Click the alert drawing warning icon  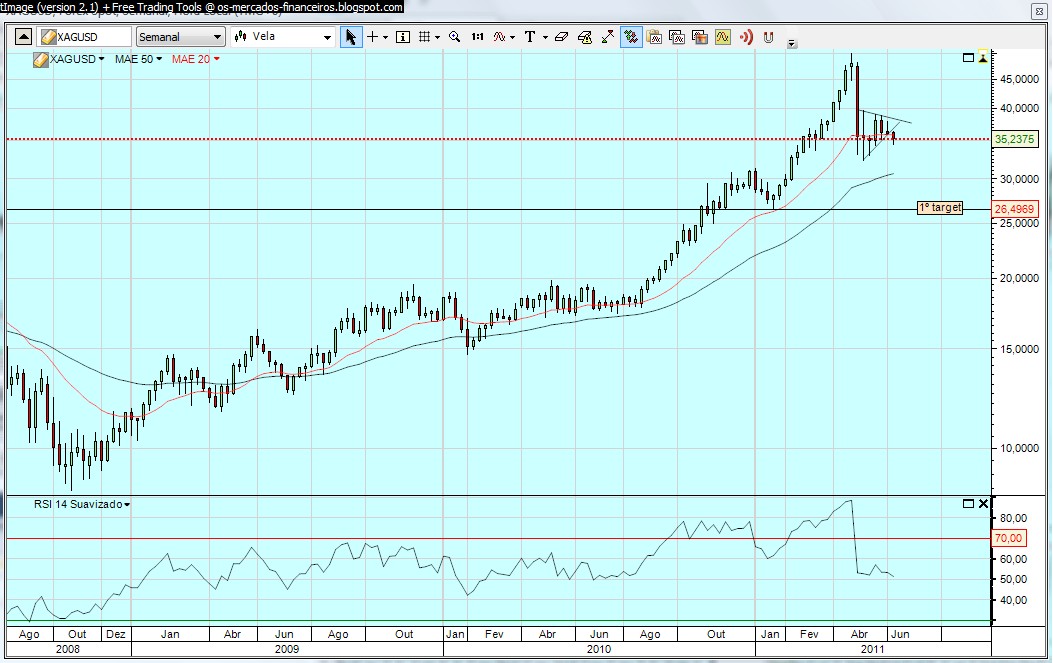(585, 37)
